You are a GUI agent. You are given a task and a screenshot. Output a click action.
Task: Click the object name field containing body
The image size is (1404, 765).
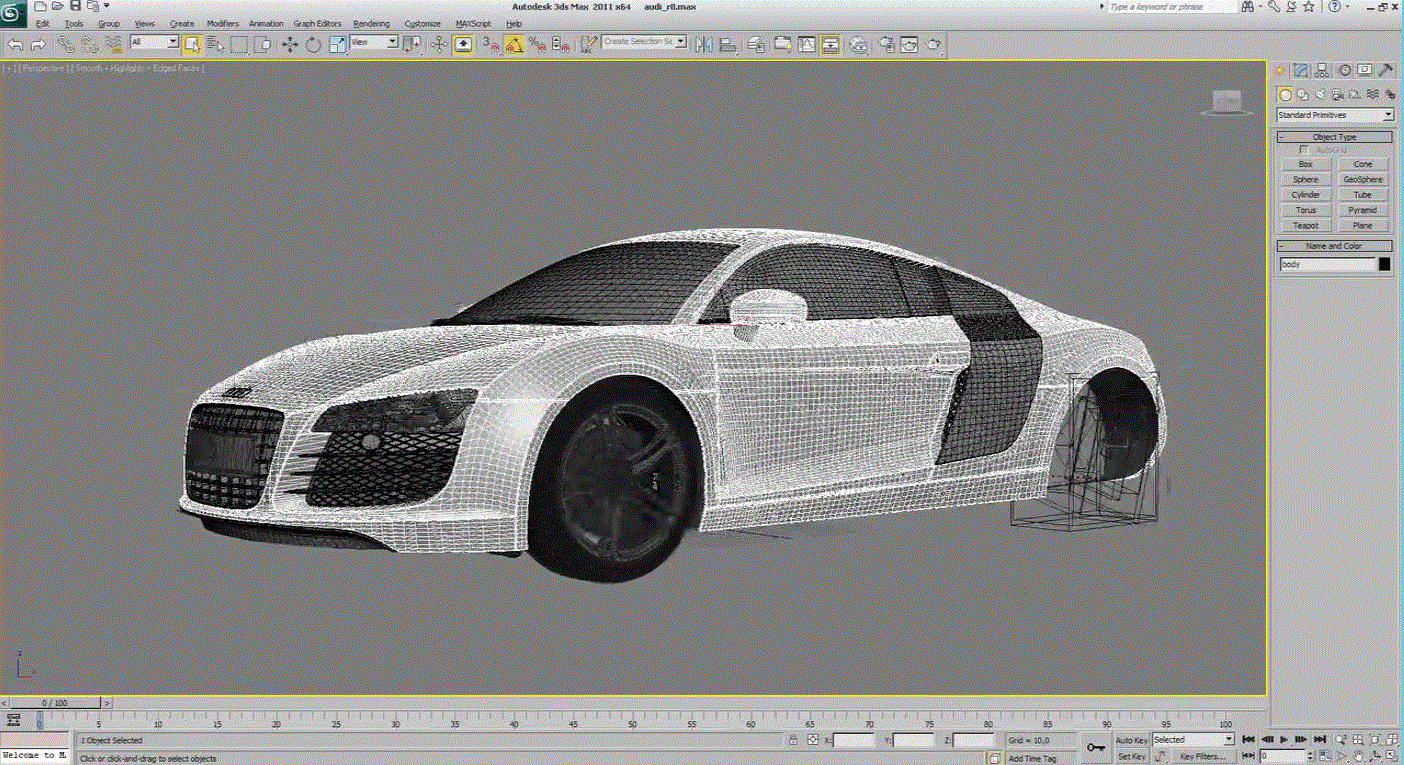[1328, 265]
